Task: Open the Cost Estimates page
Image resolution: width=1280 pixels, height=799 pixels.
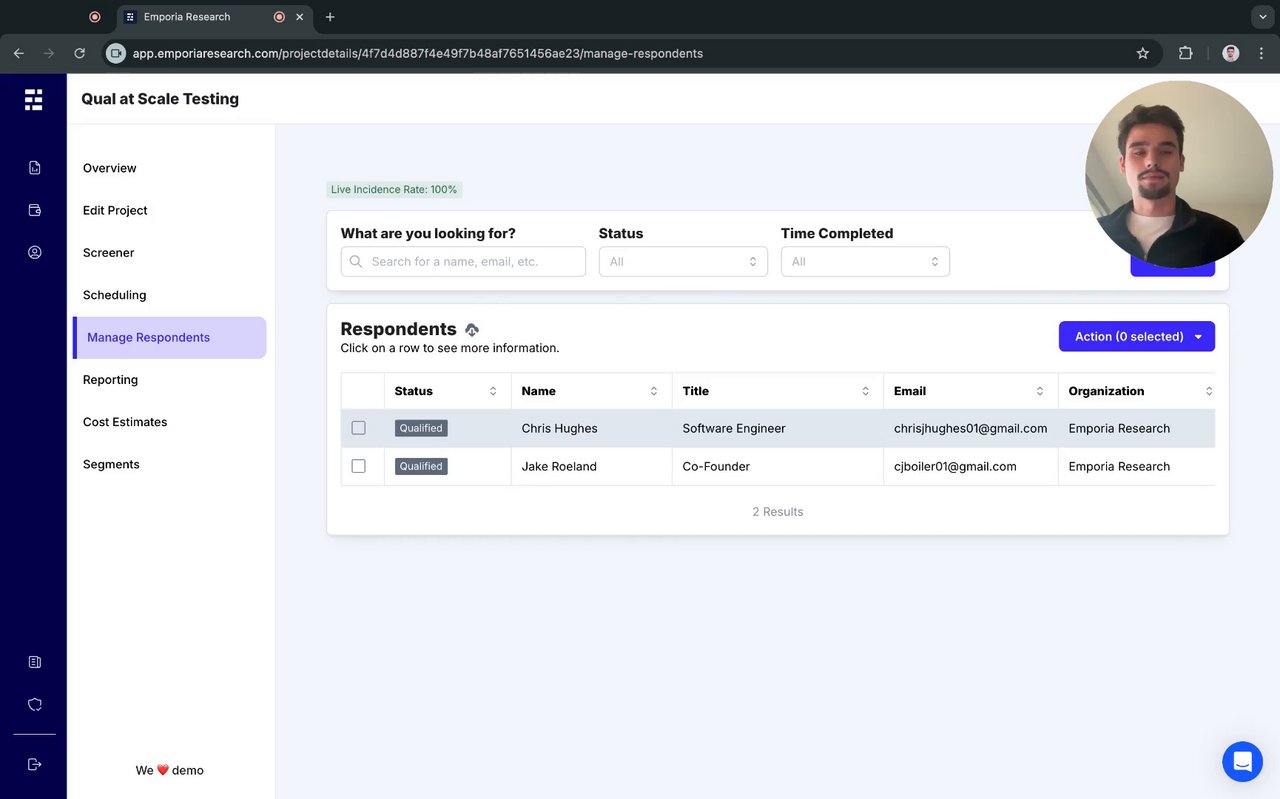Action: (125, 422)
